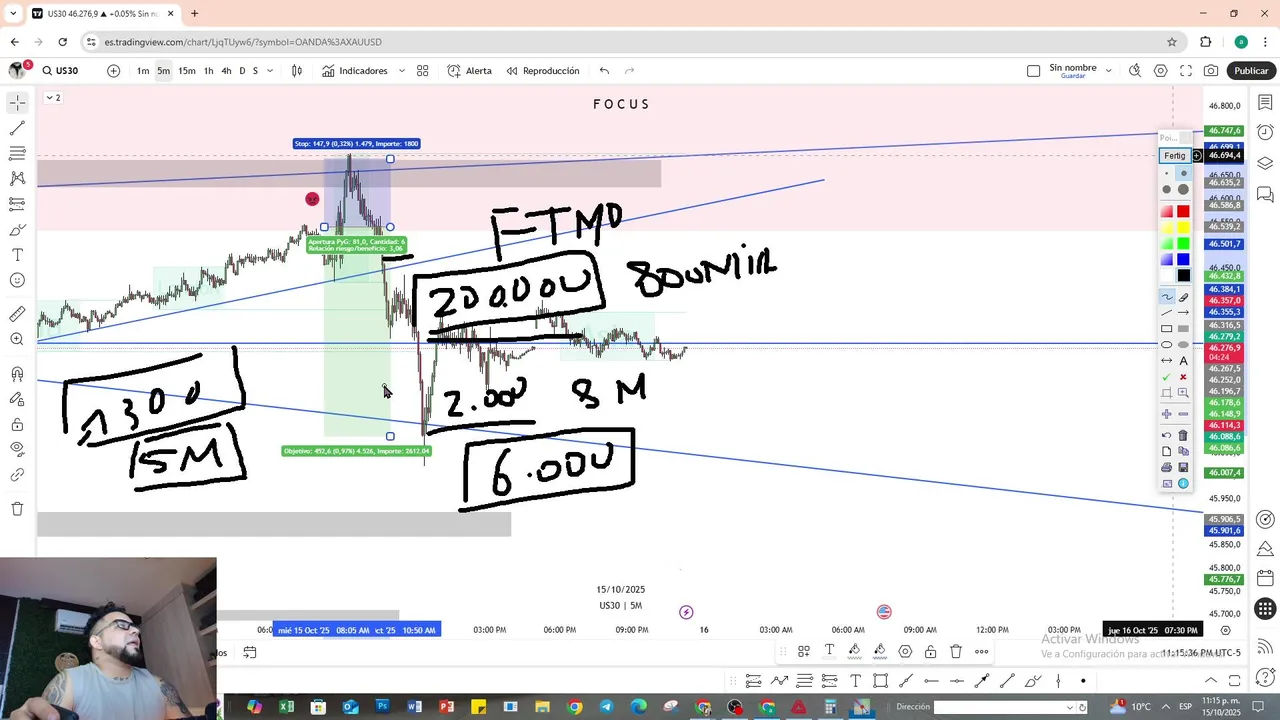Select the crosshair cursor tool in left toolbar
The height and width of the screenshot is (720, 1280).
tap(17, 103)
